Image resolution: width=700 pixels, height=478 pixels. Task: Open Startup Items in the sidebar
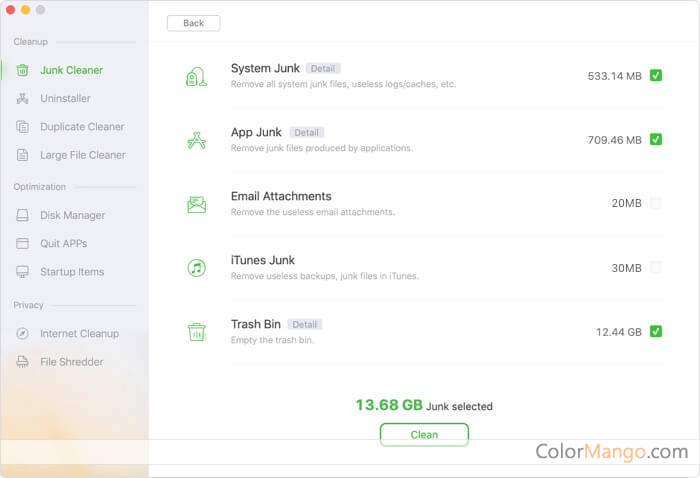pyautogui.click(x=71, y=272)
